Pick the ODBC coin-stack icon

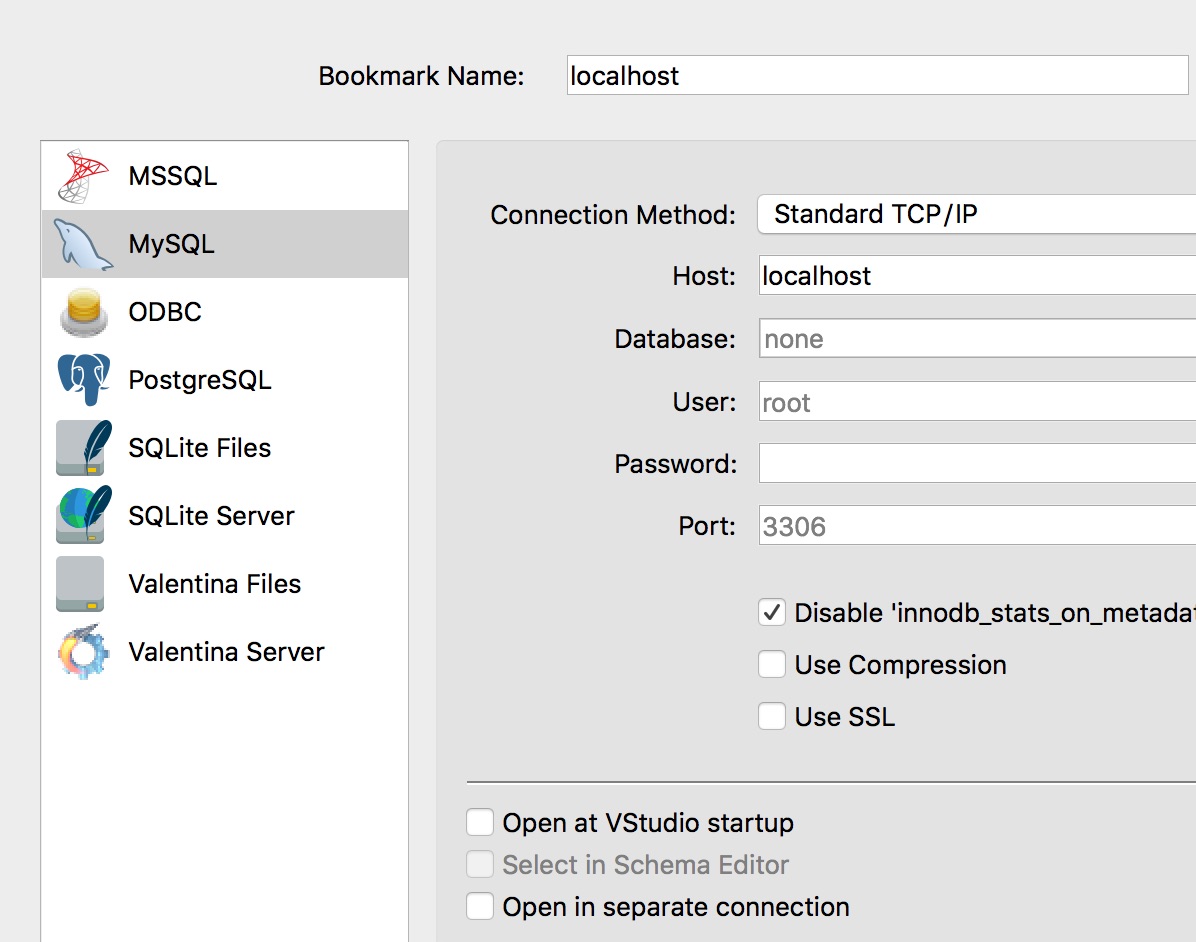pyautogui.click(x=83, y=312)
